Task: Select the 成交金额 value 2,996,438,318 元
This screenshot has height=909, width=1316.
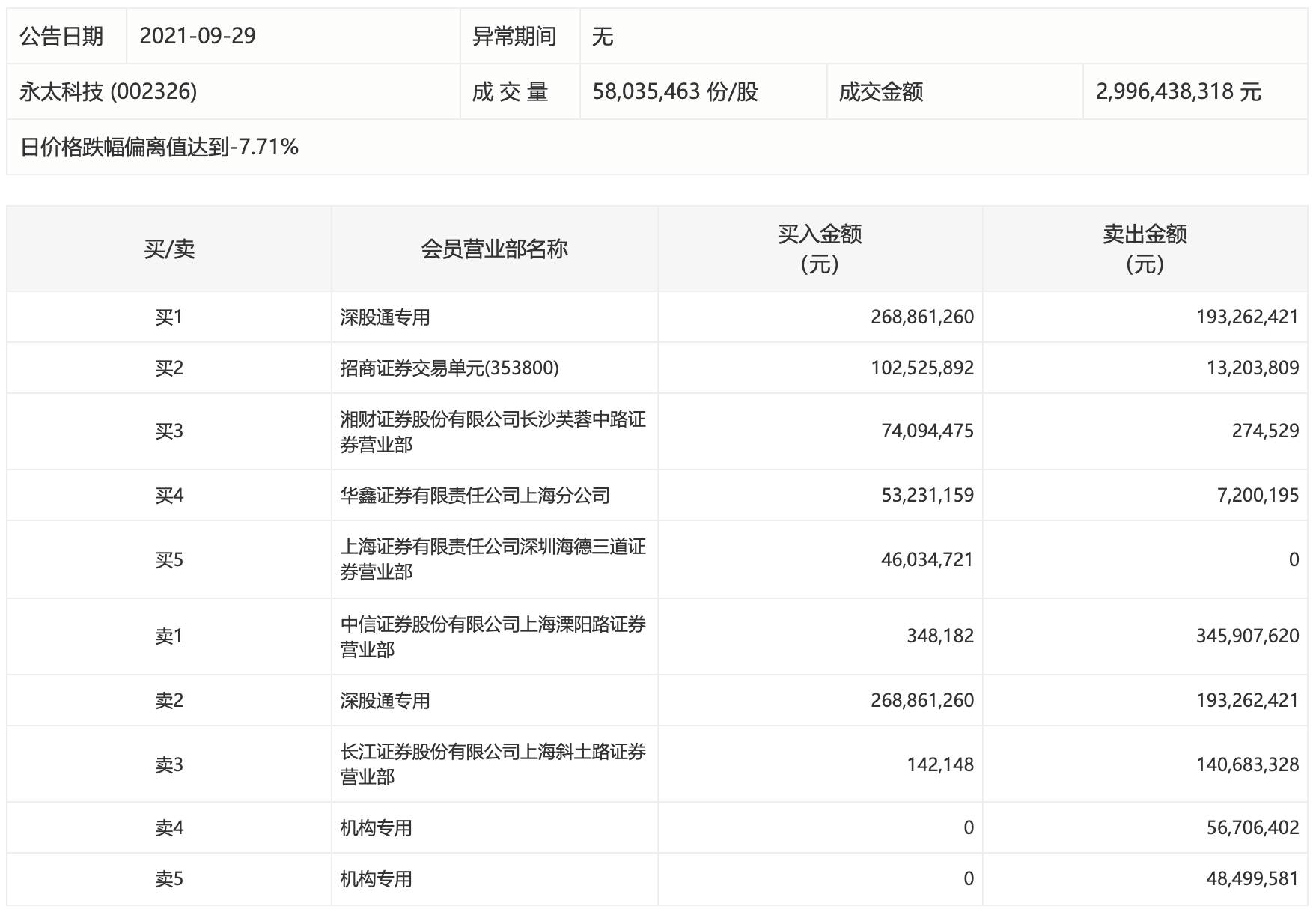Action: click(x=1178, y=91)
